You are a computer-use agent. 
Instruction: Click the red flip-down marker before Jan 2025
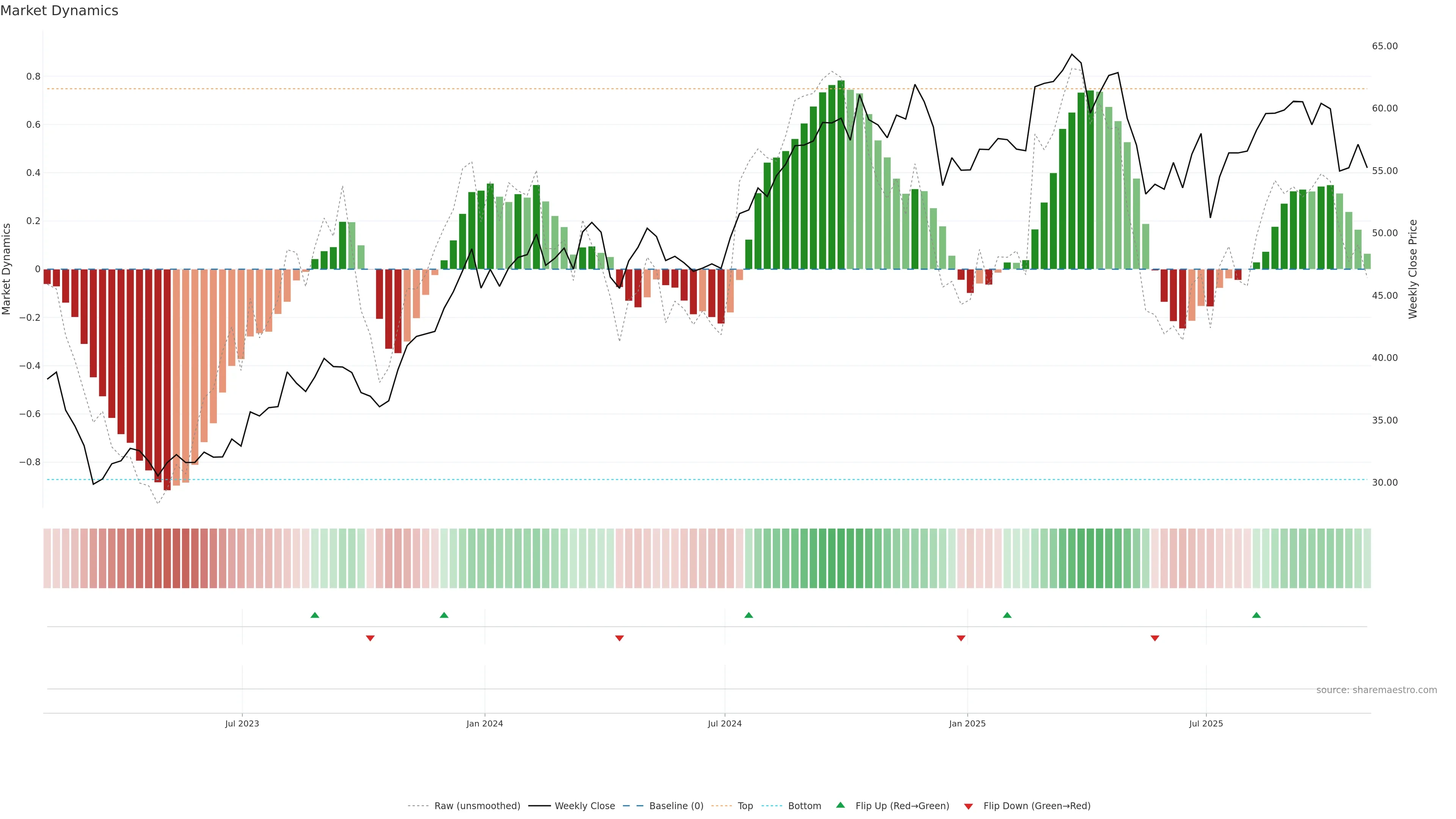click(x=961, y=638)
